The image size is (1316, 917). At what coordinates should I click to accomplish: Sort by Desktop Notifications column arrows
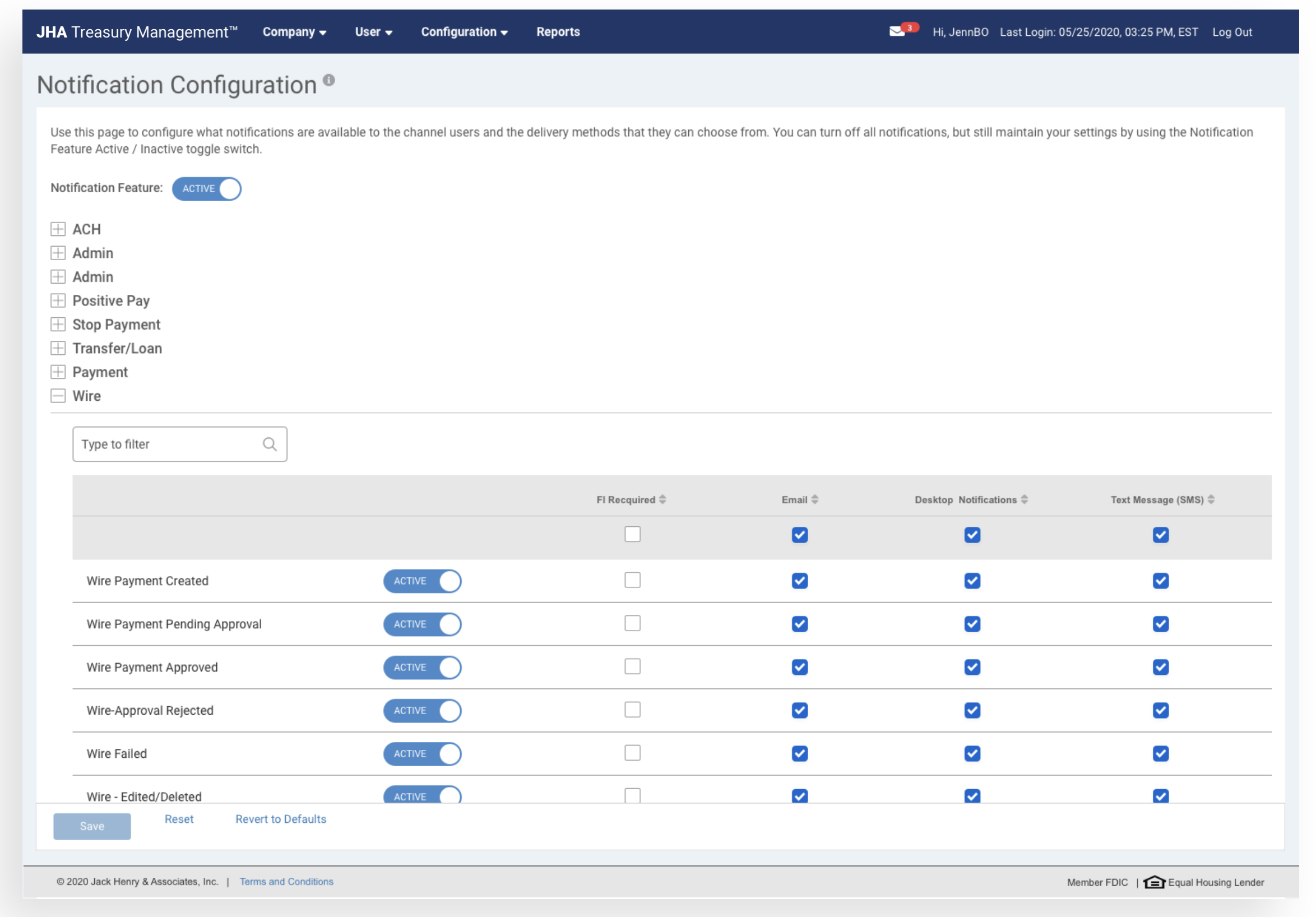click(1024, 499)
